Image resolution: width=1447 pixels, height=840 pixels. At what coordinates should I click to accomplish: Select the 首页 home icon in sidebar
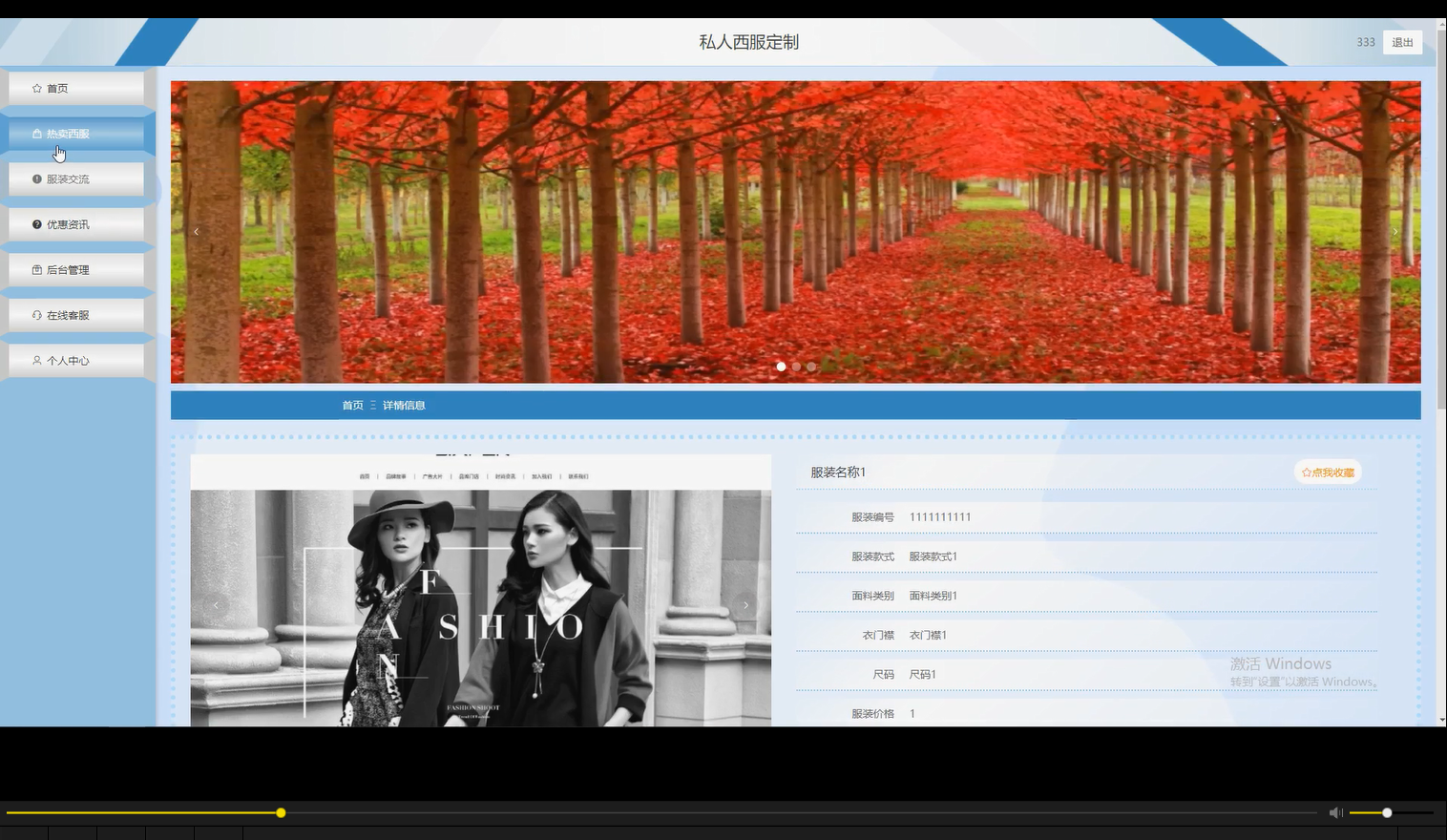35,88
